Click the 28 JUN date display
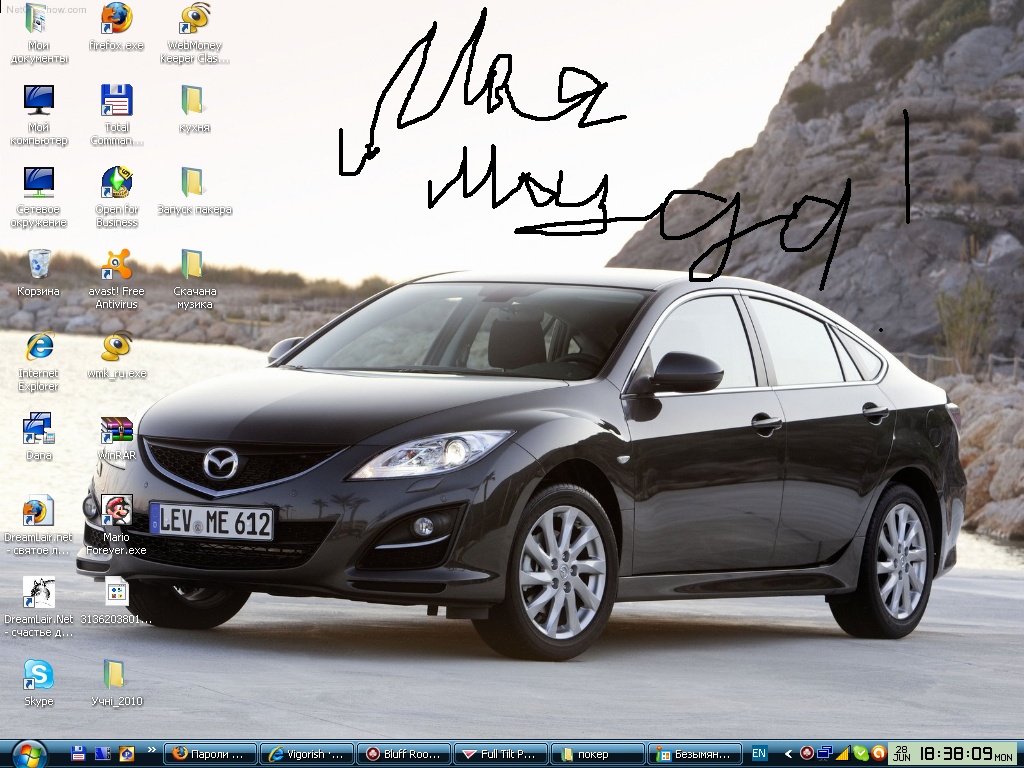 coord(902,754)
